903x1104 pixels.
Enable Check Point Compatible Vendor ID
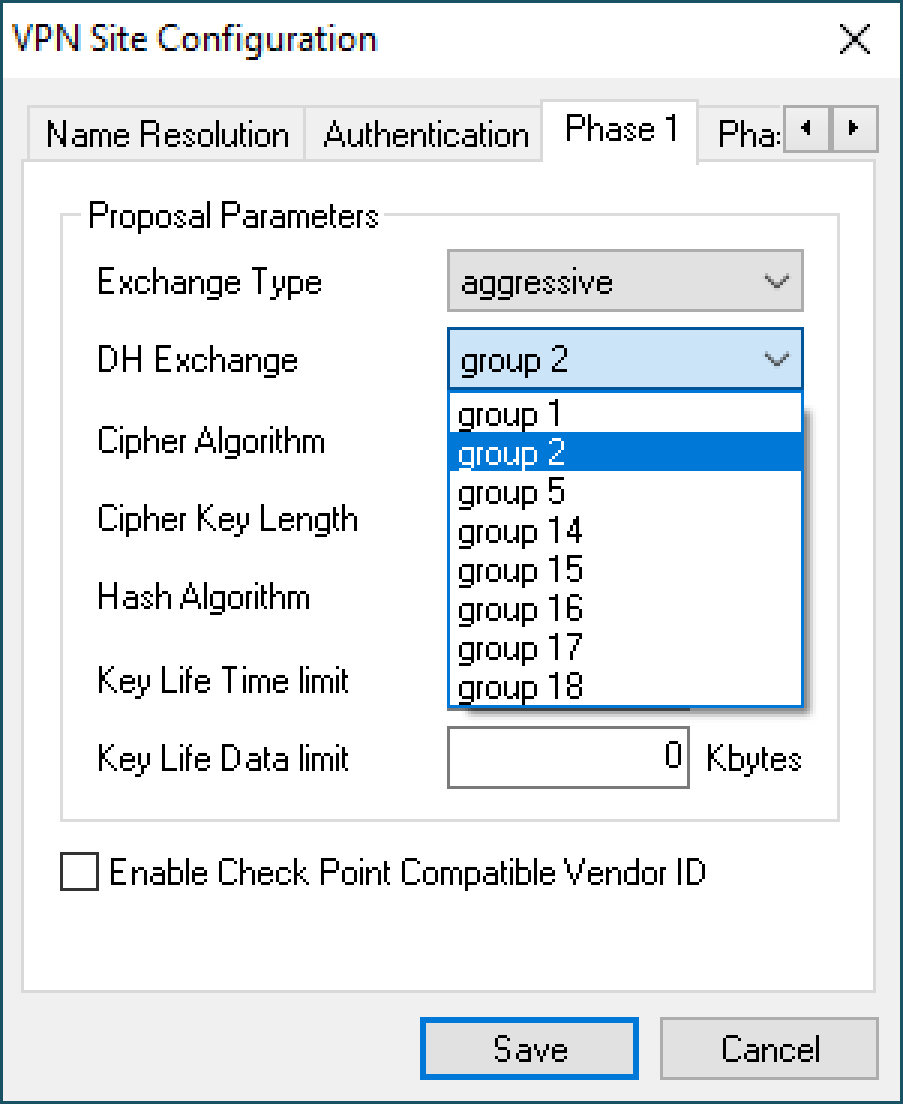pos(80,871)
